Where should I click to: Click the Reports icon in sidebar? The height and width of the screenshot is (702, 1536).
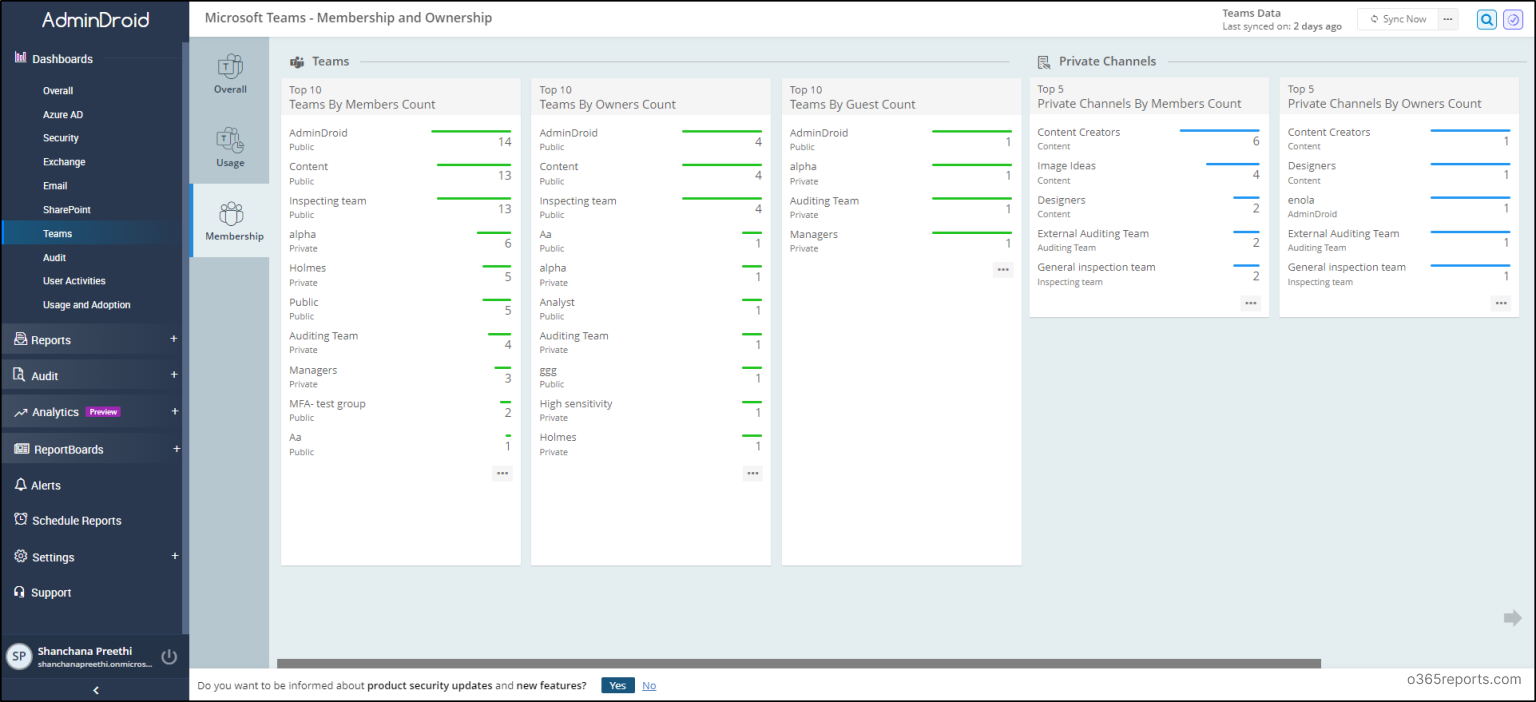(21, 339)
